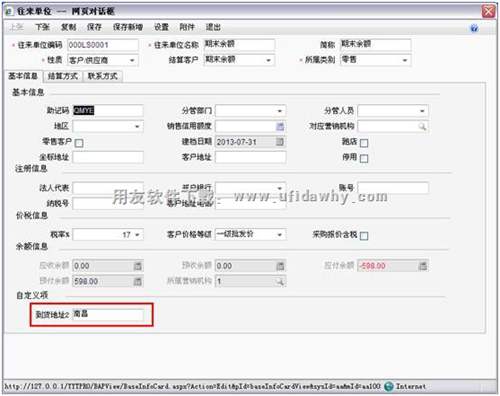Click the 往来单位编码 field with 000LS0001

point(103,45)
